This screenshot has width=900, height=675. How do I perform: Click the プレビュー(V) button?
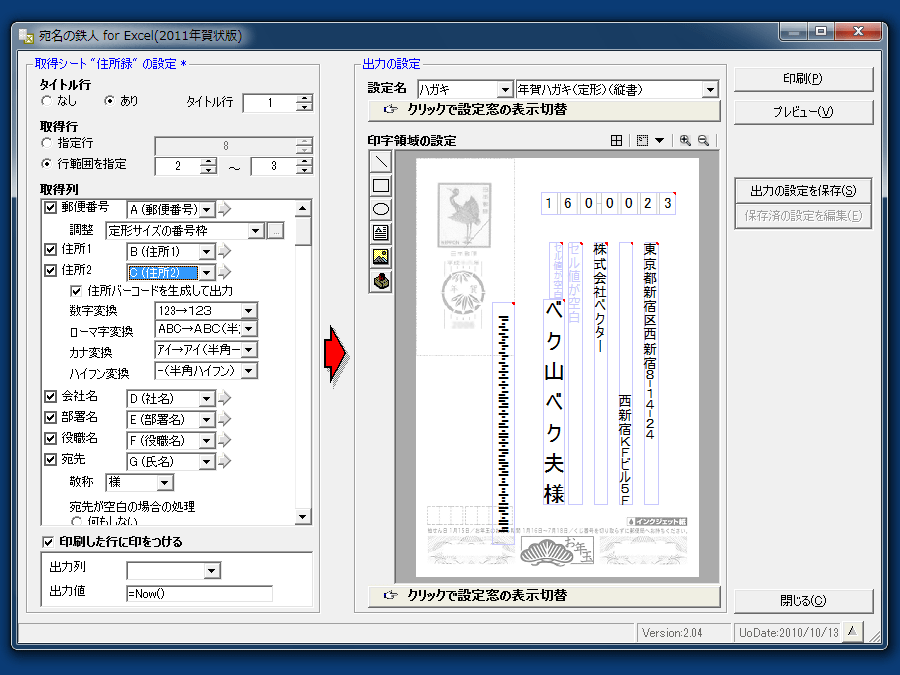803,112
